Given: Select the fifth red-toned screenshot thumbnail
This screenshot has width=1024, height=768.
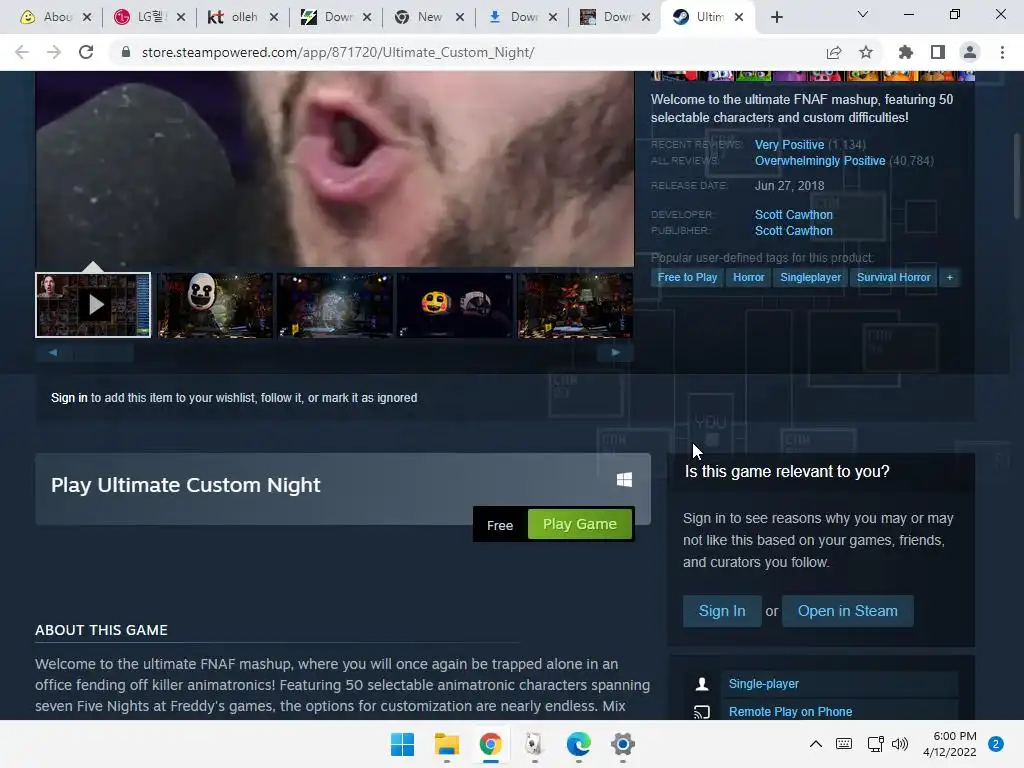Looking at the screenshot, I should coord(575,305).
